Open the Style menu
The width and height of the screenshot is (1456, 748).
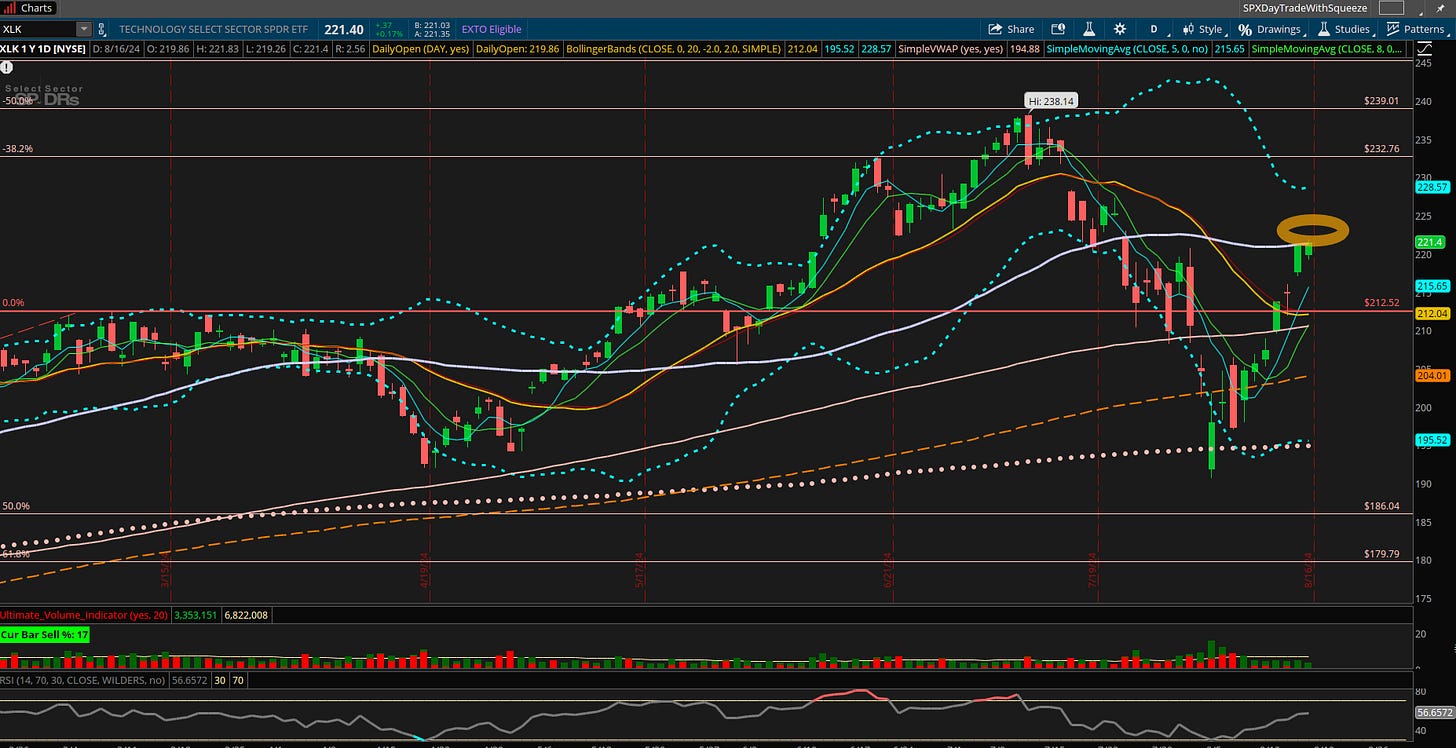click(x=1203, y=29)
